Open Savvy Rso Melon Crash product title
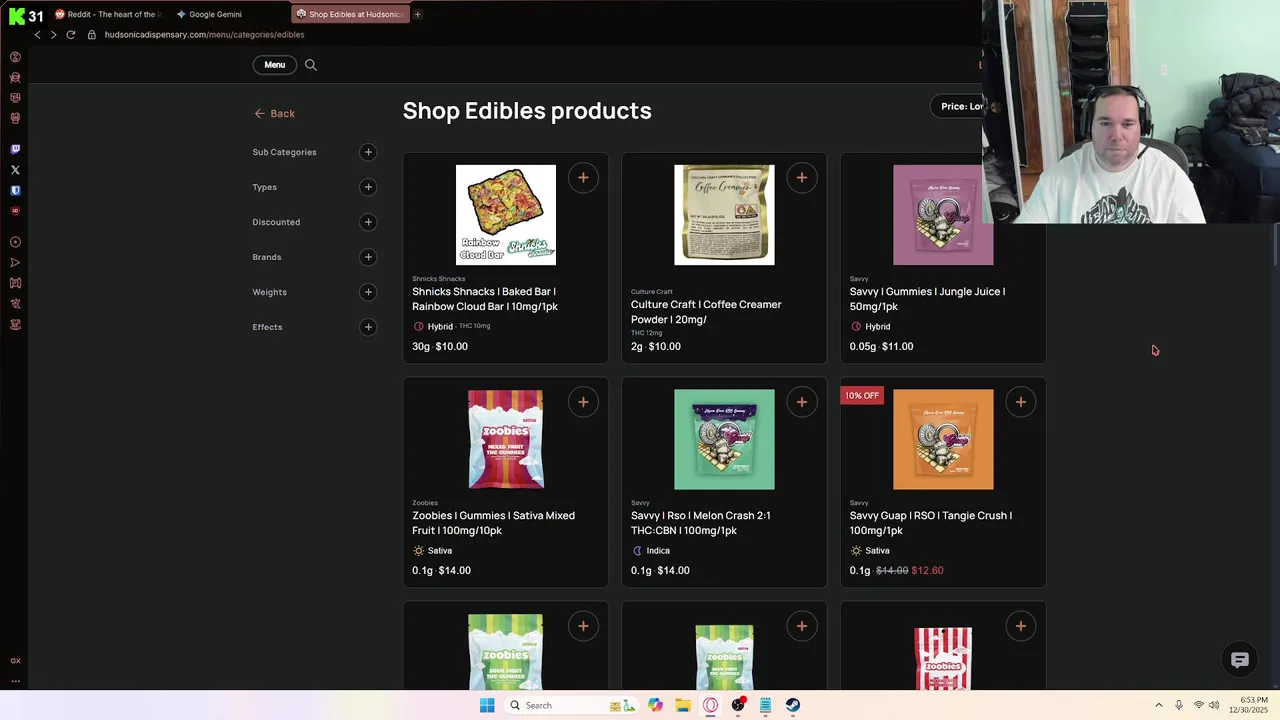Screen dimensions: 1280x720 [700, 523]
